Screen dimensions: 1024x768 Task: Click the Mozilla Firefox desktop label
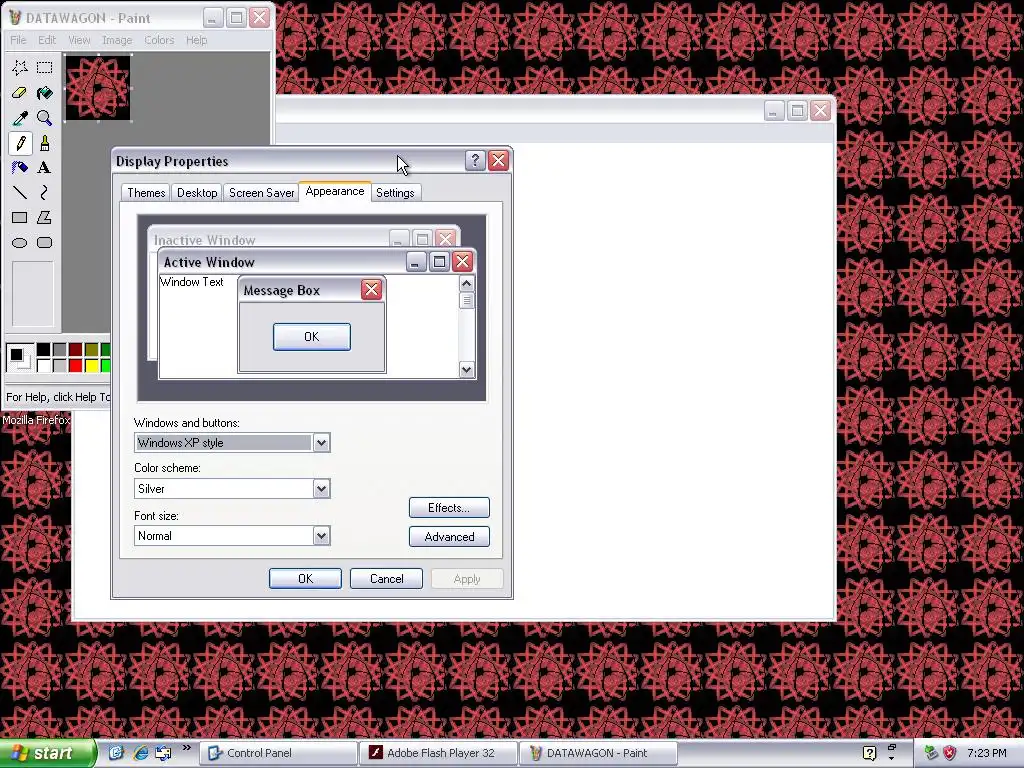click(35, 420)
